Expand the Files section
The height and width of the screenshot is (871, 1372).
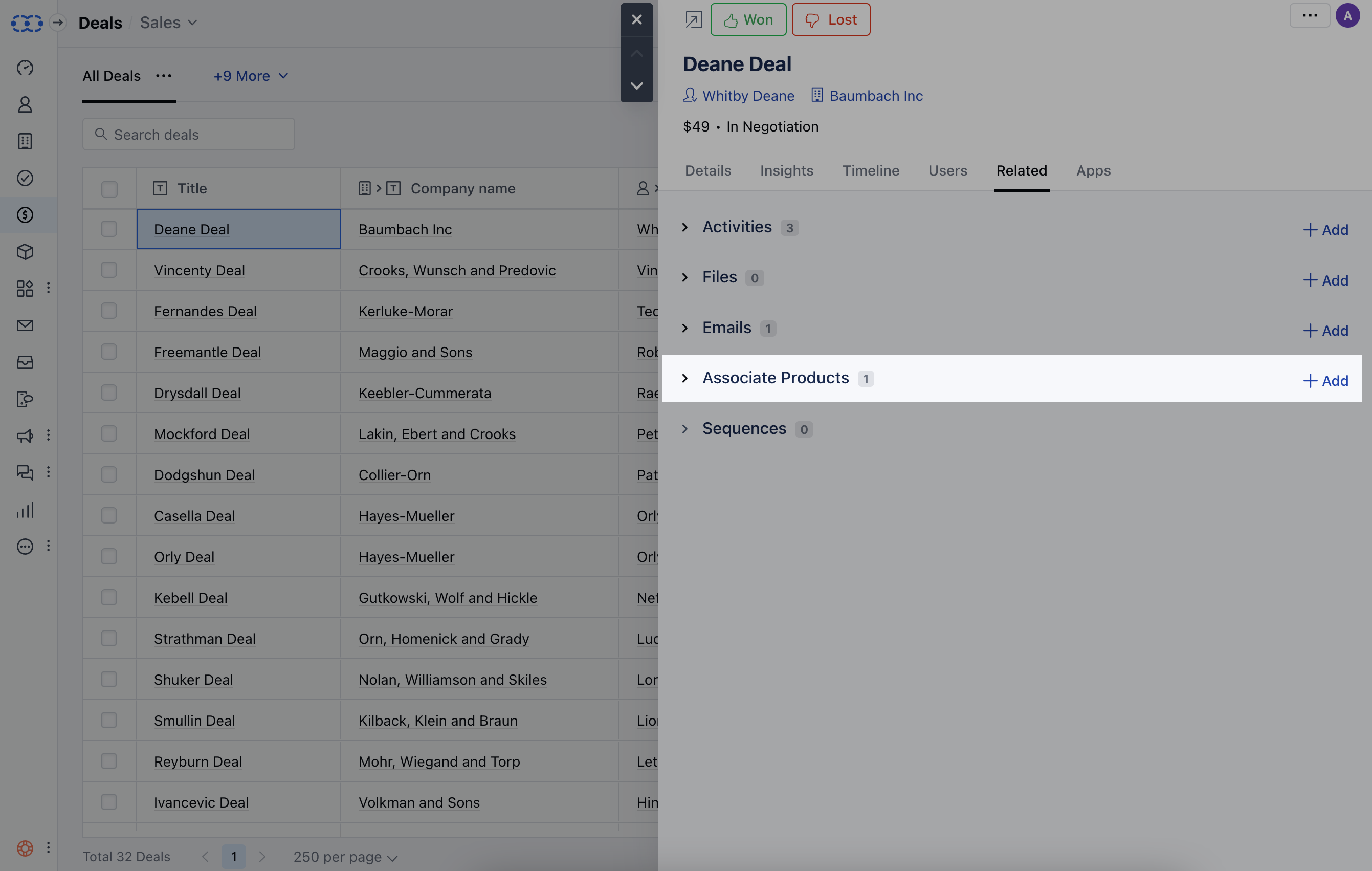(685, 277)
